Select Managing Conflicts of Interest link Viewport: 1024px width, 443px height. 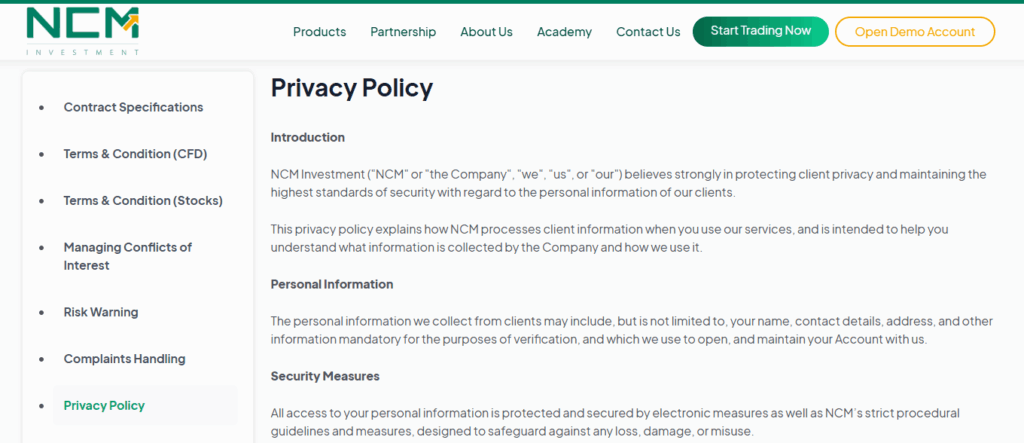click(x=128, y=256)
